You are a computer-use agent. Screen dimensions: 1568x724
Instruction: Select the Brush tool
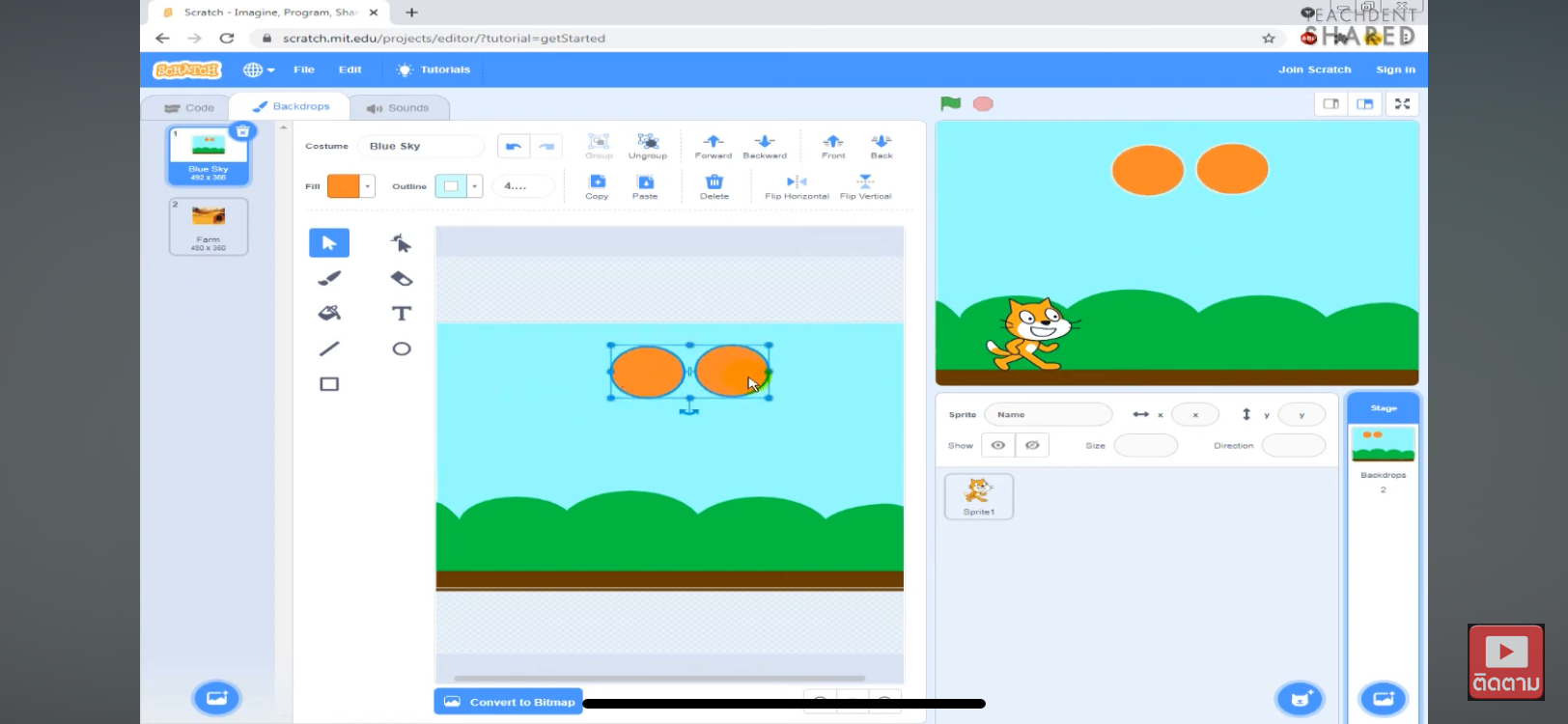329,279
